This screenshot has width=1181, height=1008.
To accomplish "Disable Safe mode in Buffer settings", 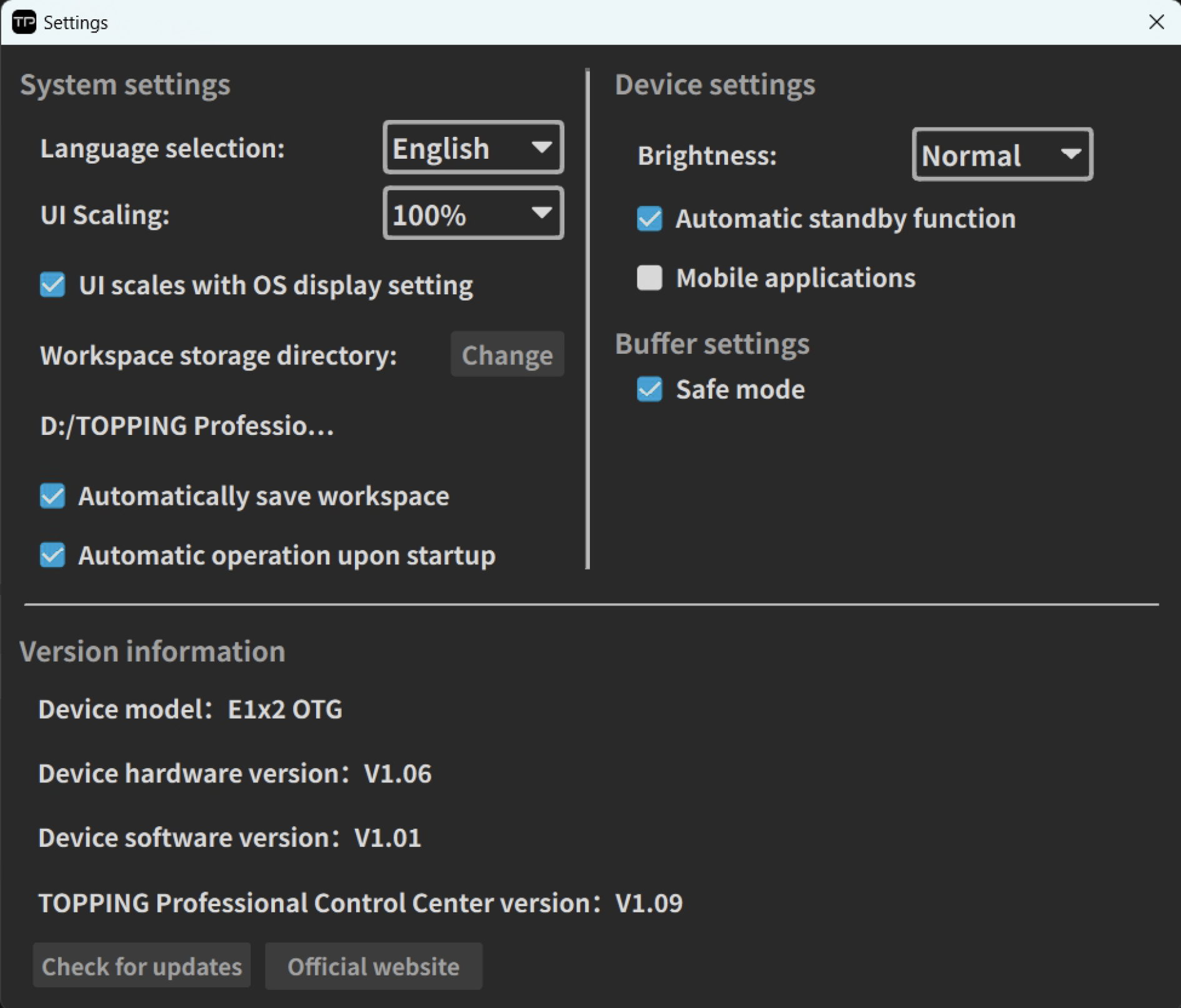I will tap(649, 389).
